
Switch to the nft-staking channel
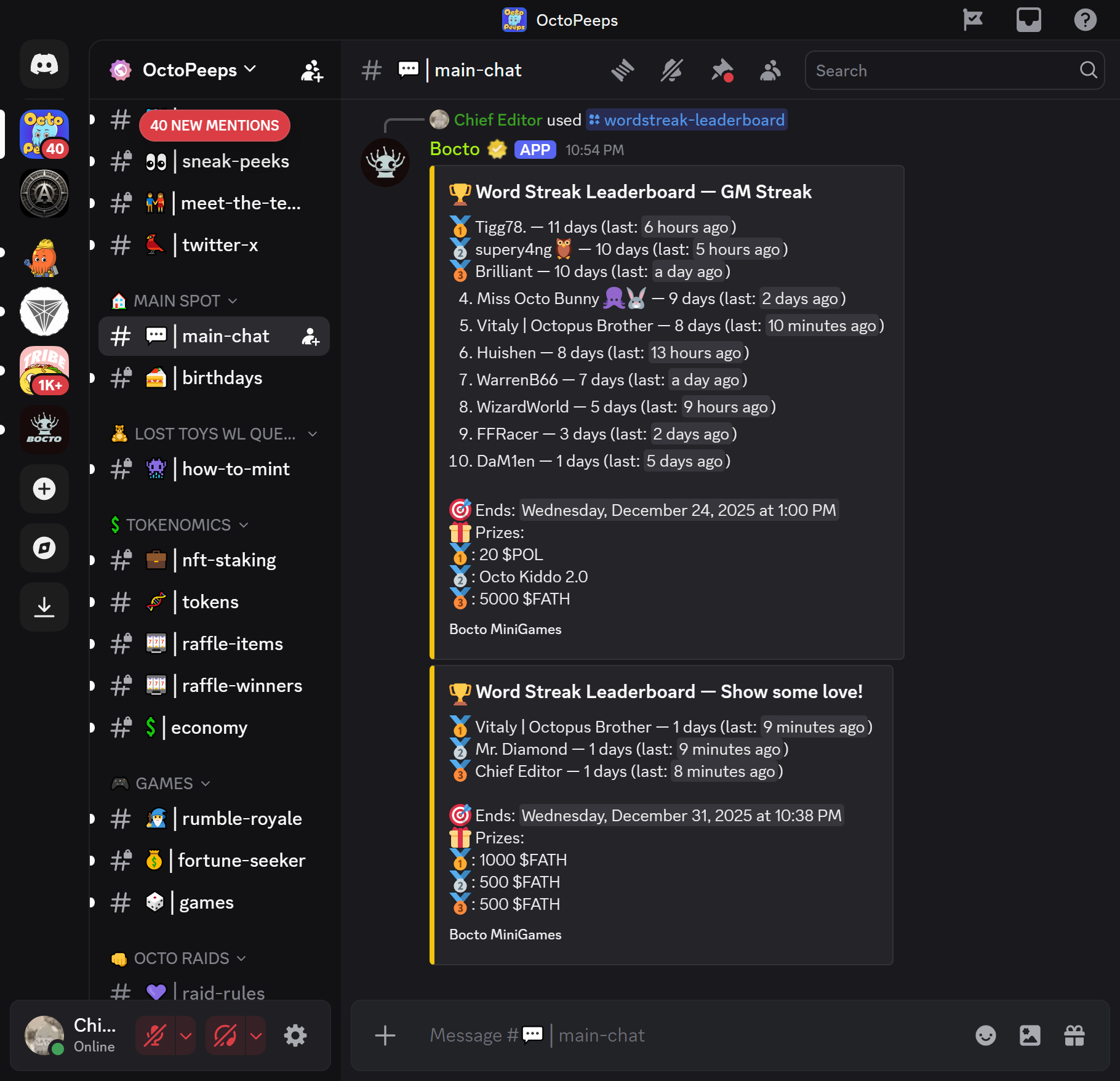[x=228, y=560]
